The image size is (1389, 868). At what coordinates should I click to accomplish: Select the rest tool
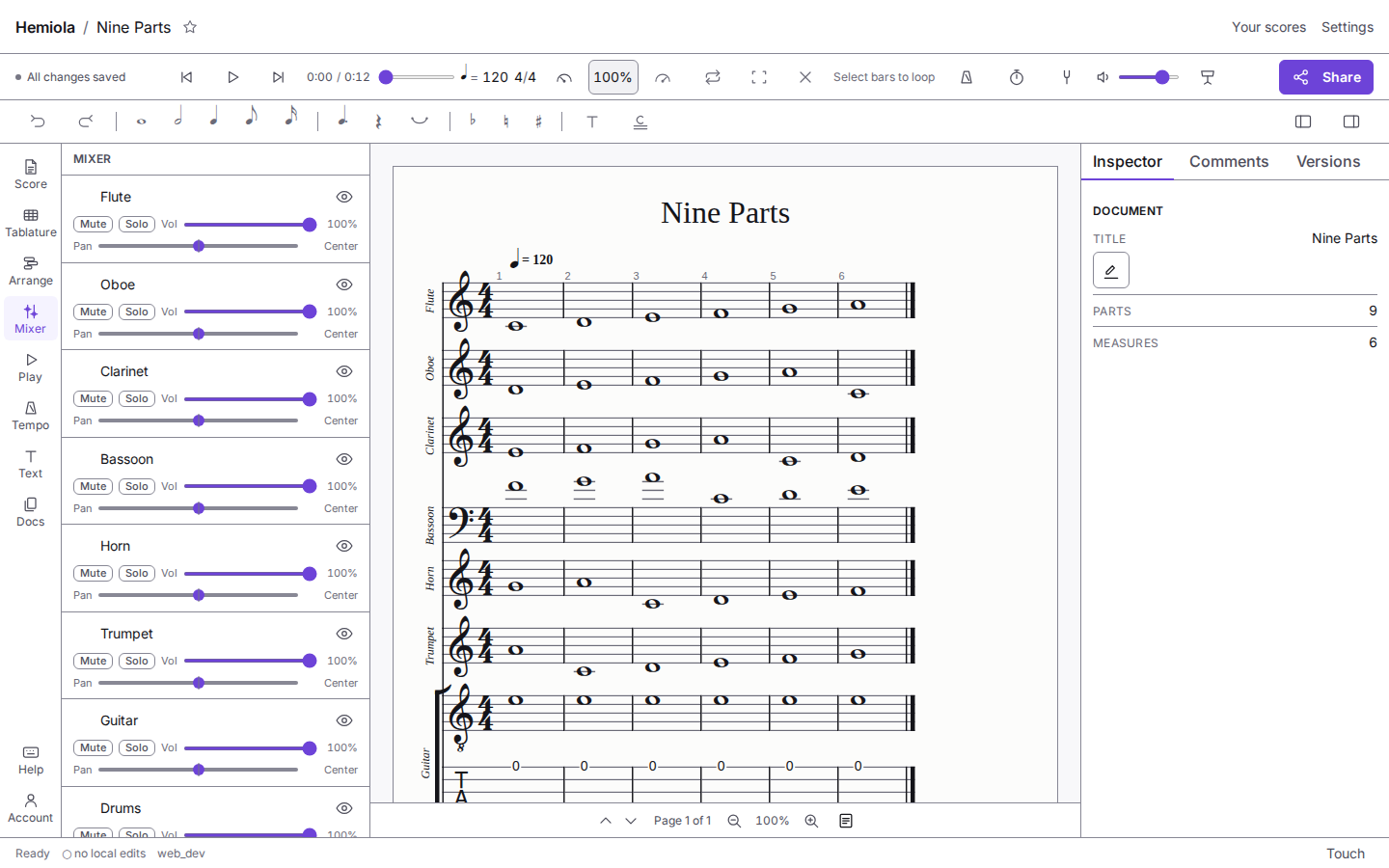pyautogui.click(x=378, y=122)
